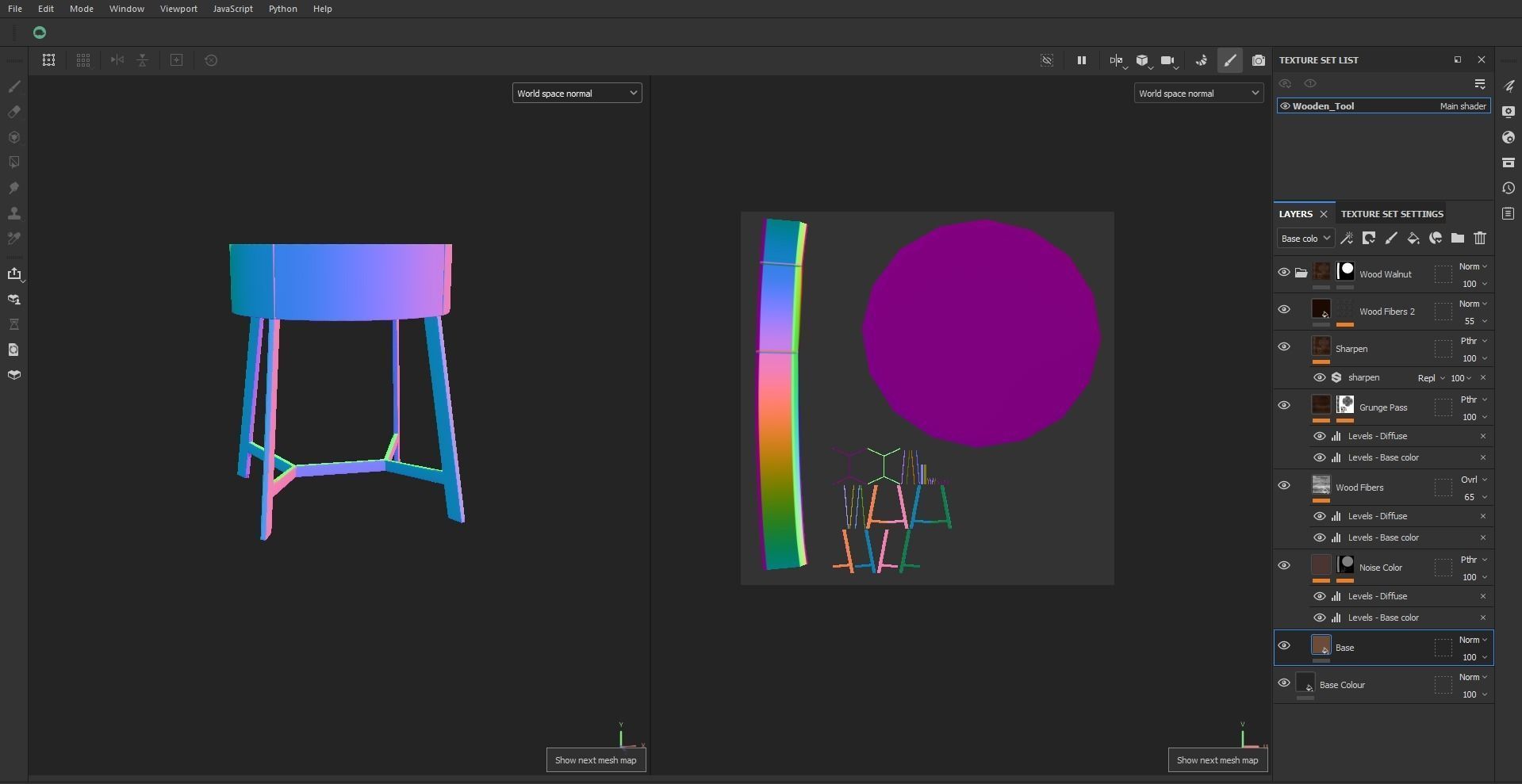Hide the Noise Color layer
Viewport: 1522px width, 784px height.
point(1284,565)
